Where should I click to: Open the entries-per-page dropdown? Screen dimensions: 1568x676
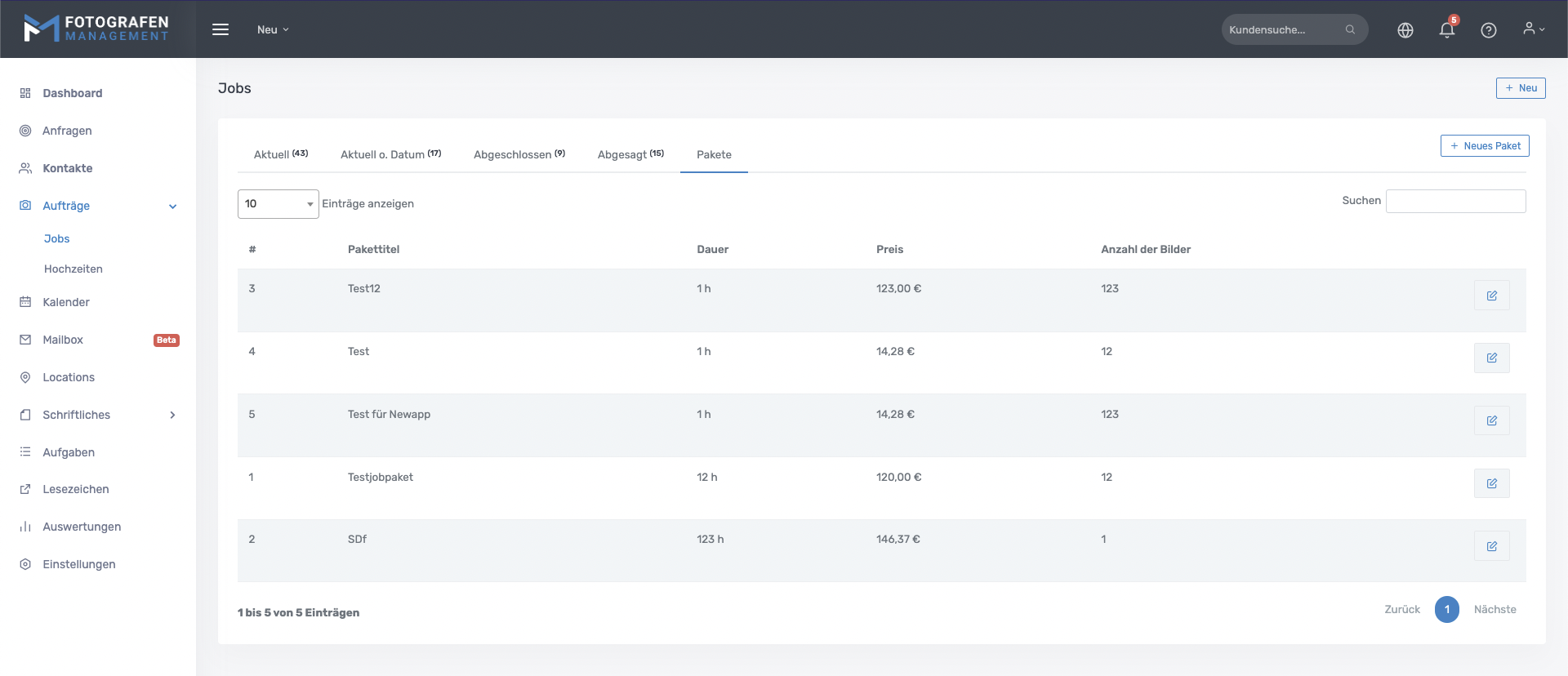click(x=278, y=204)
